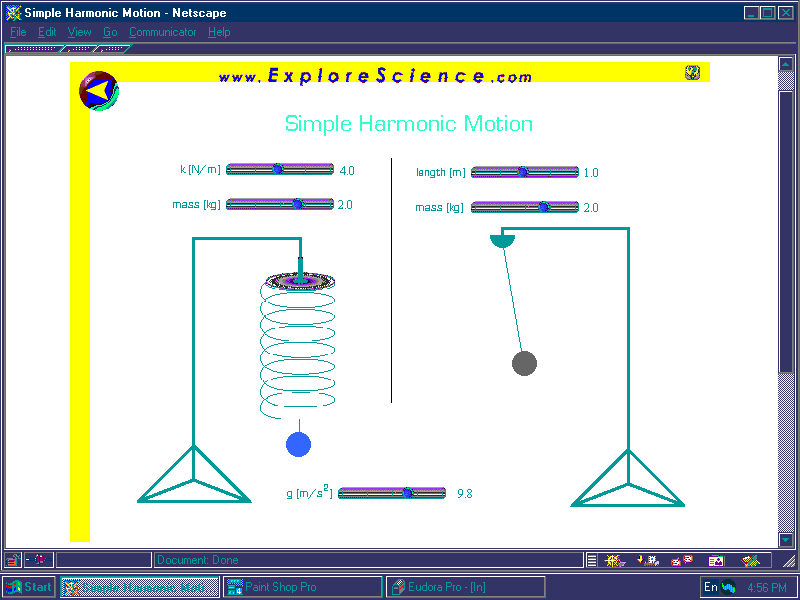This screenshot has height=600, width=800.
Task: Click the help icon on yellow banner
Action: click(692, 72)
